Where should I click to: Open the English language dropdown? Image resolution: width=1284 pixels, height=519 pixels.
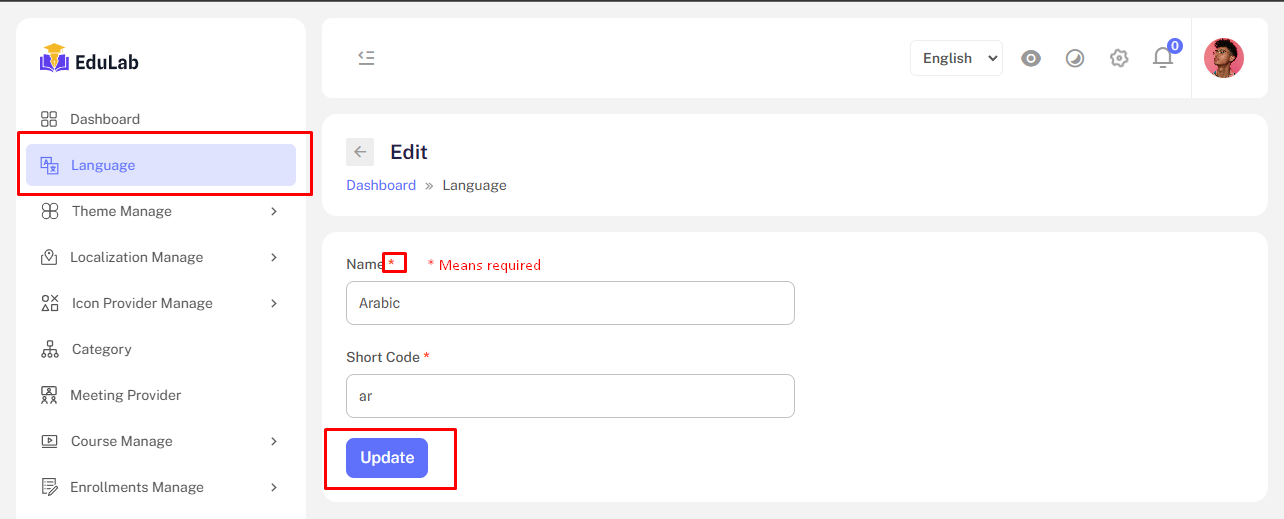click(956, 58)
